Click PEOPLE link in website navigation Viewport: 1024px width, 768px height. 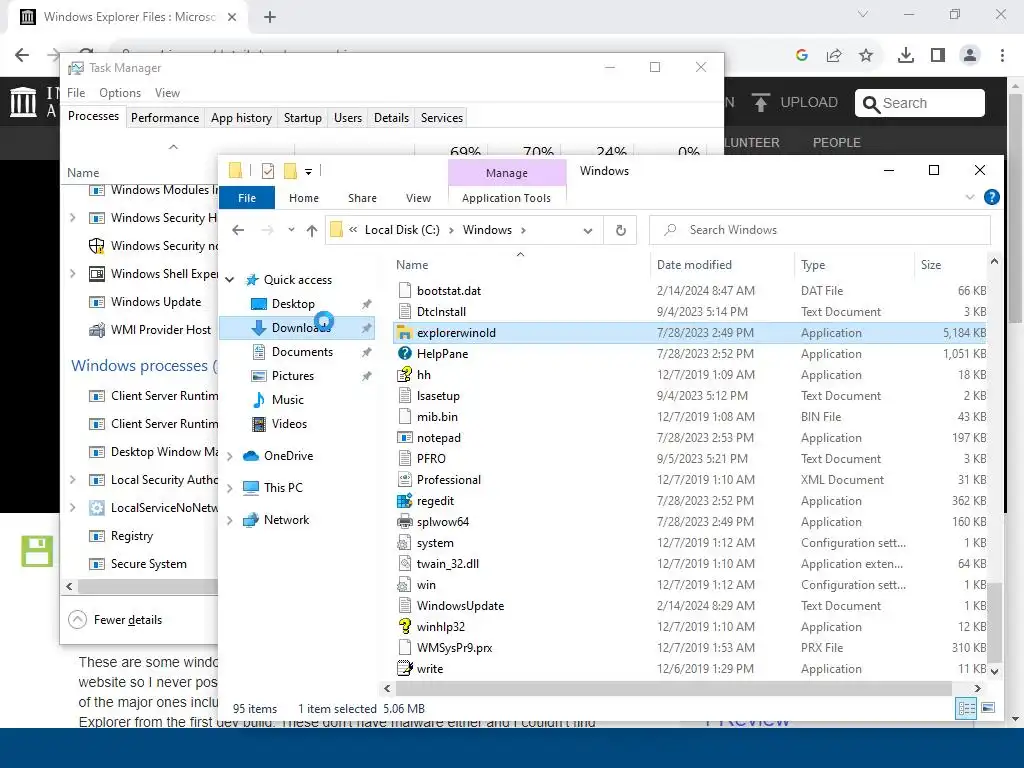coord(836,142)
